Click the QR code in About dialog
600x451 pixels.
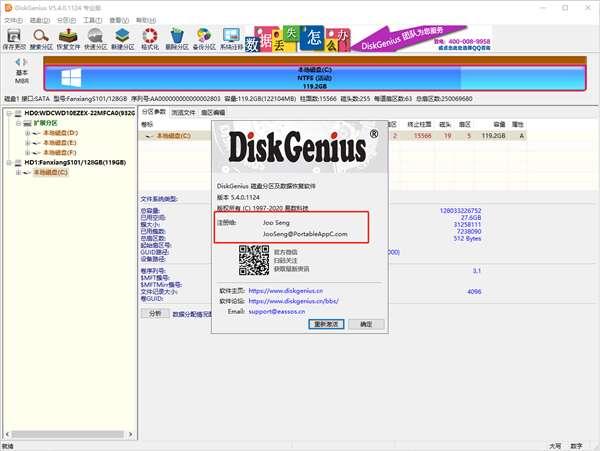click(254, 260)
